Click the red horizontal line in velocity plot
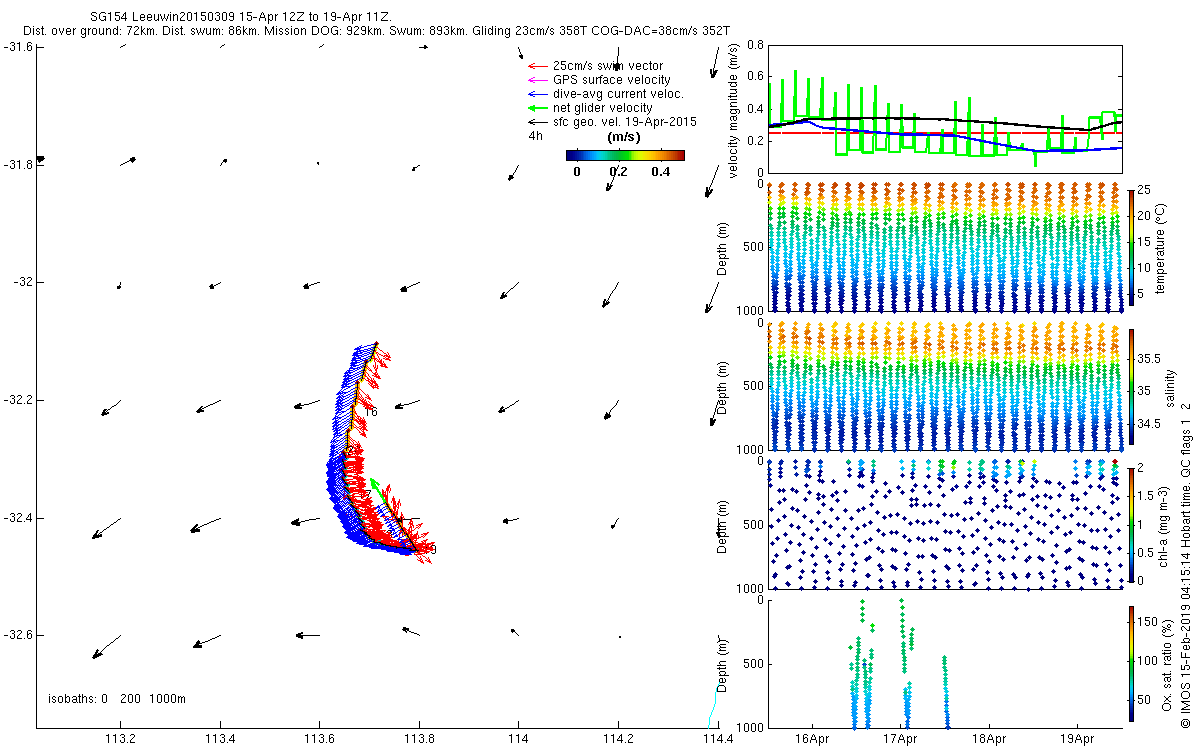 945,133
